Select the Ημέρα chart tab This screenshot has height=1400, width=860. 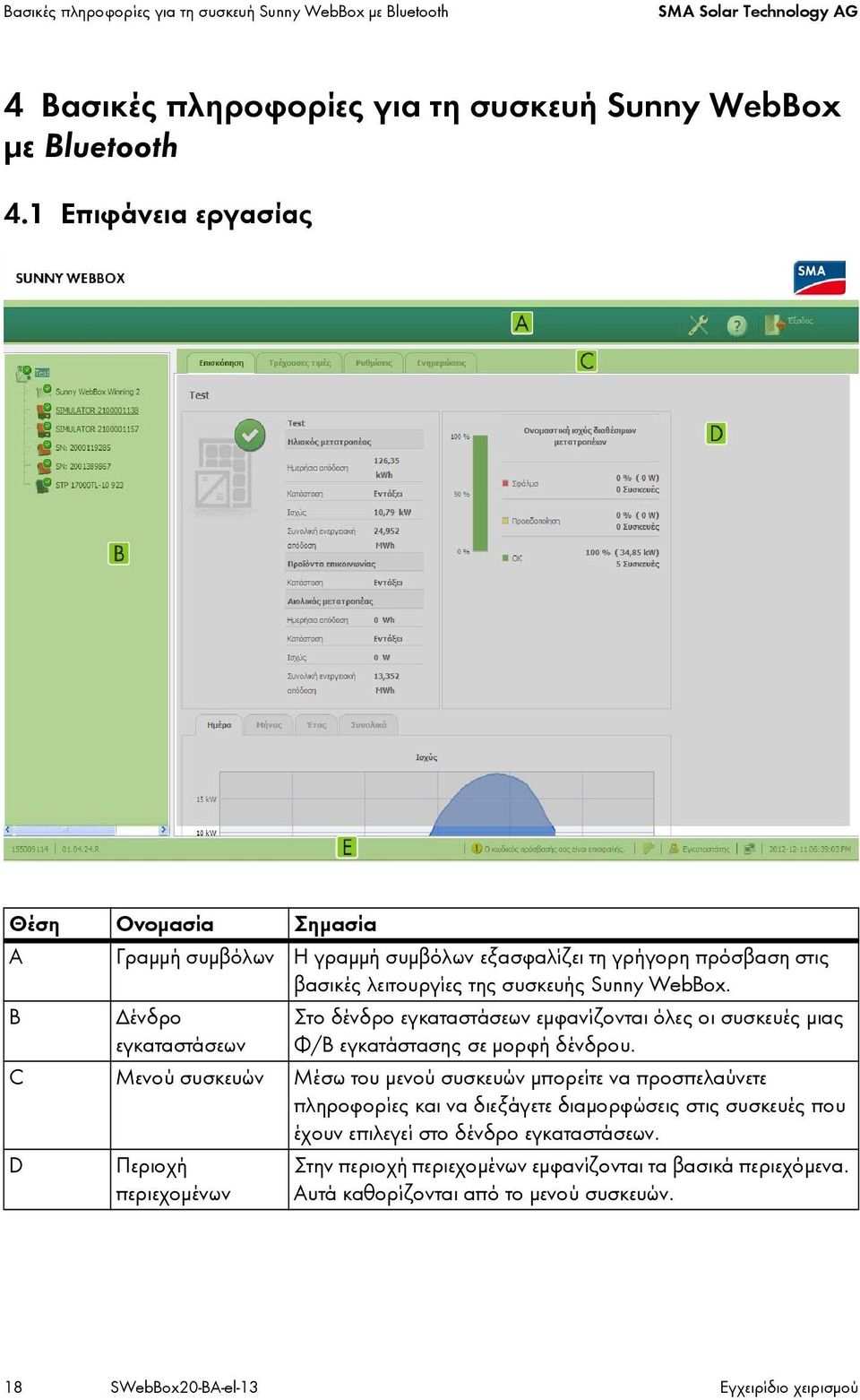click(x=219, y=725)
